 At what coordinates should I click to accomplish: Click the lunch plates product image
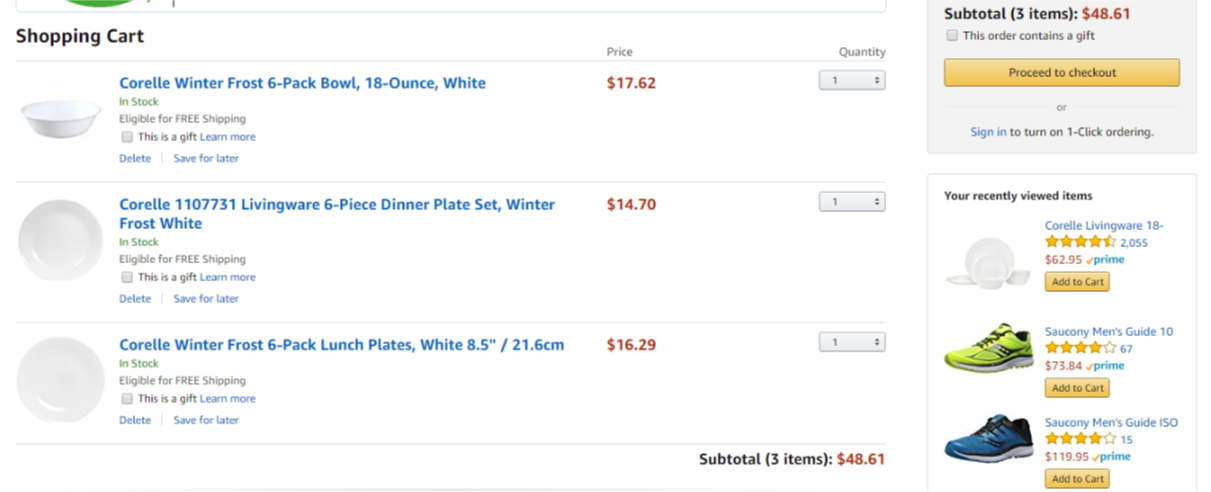point(61,380)
